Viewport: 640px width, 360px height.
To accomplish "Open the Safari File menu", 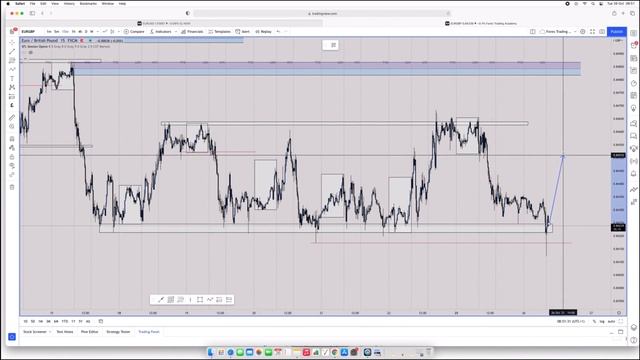I will 32,4.
